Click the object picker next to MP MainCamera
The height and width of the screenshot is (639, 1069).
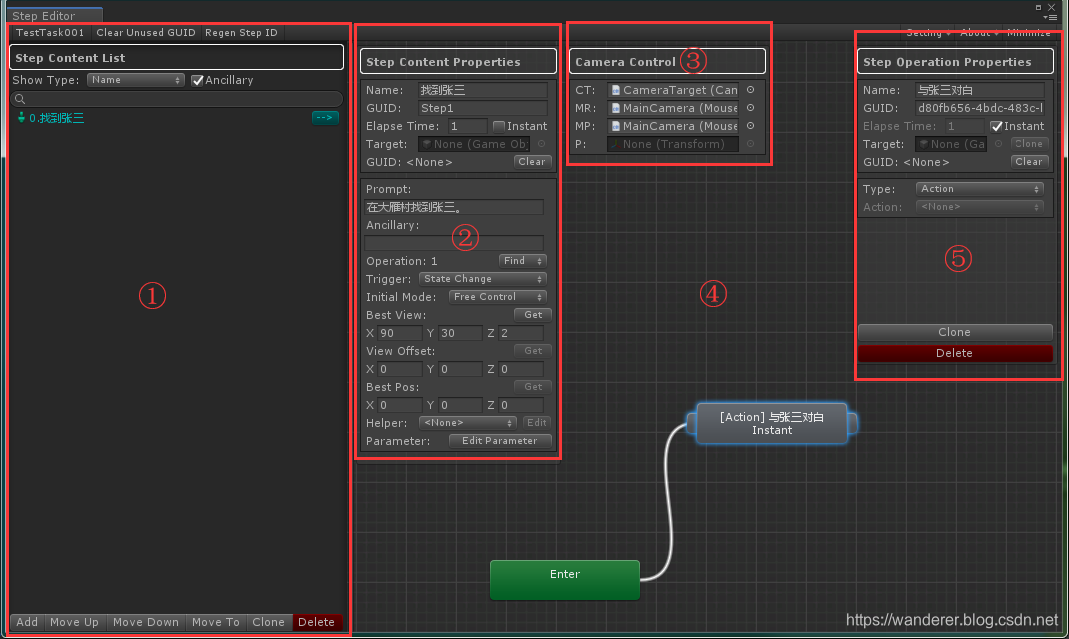click(x=751, y=126)
